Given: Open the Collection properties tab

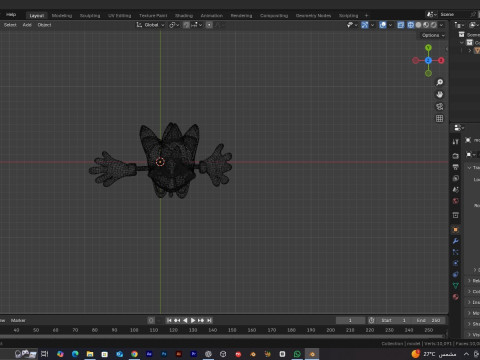Looking at the screenshot, I should click(455, 215).
